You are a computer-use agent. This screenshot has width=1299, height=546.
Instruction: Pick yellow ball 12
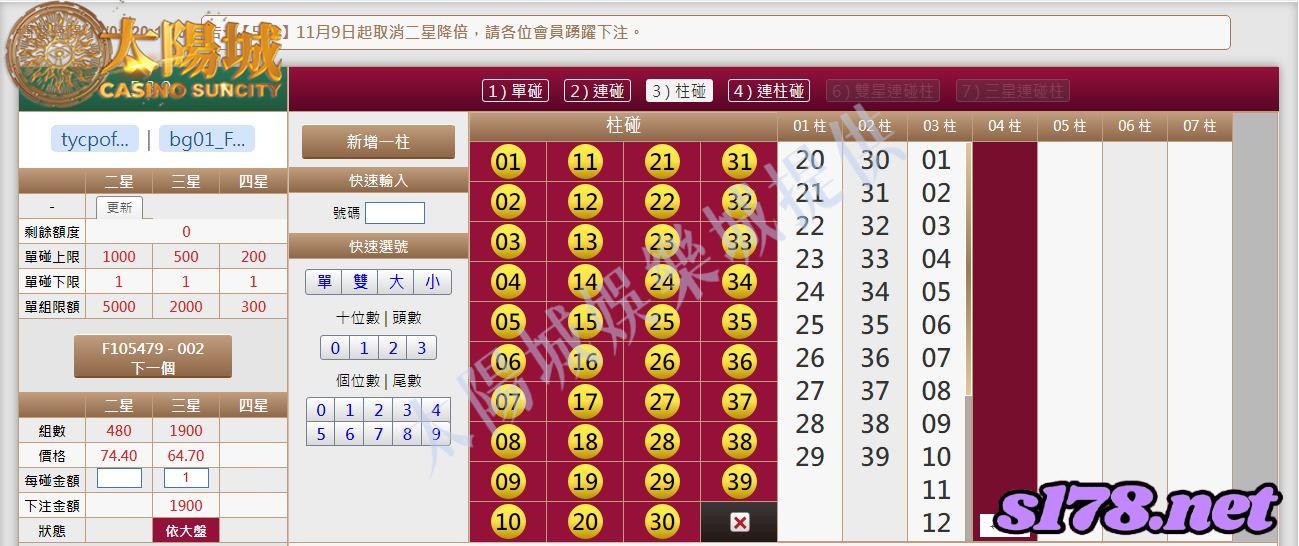click(585, 202)
